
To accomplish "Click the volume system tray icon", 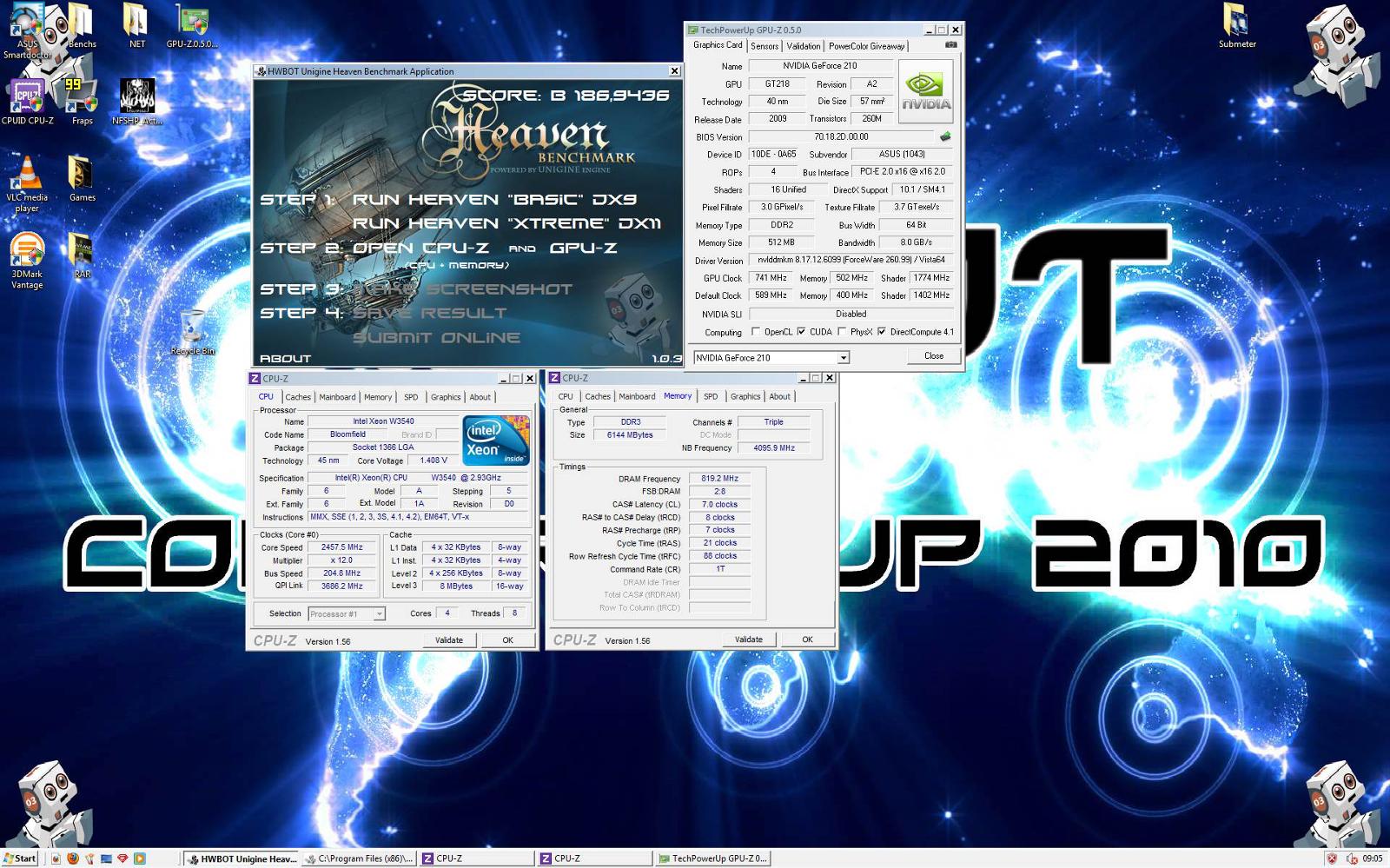I will pos(1352,858).
